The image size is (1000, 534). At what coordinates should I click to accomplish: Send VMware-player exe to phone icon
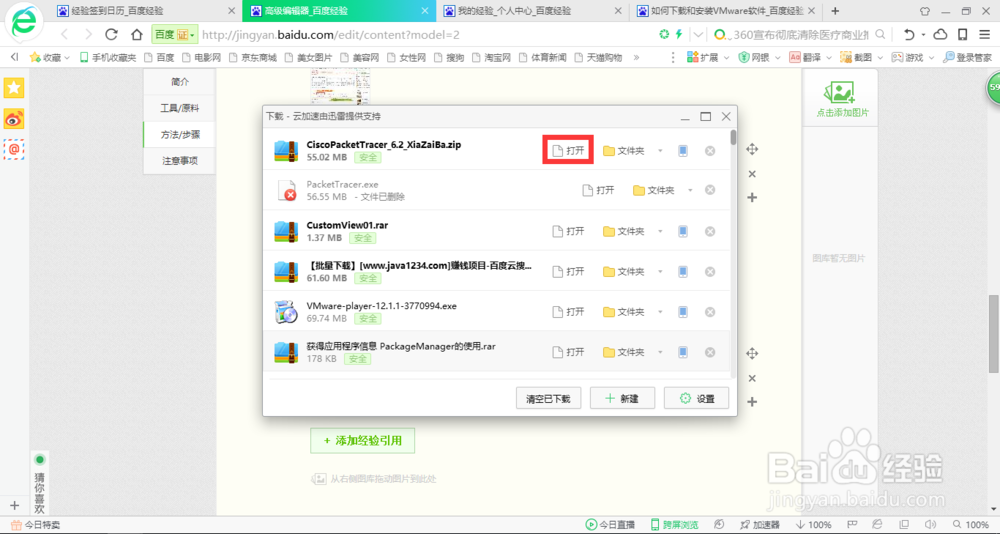pyautogui.click(x=682, y=312)
